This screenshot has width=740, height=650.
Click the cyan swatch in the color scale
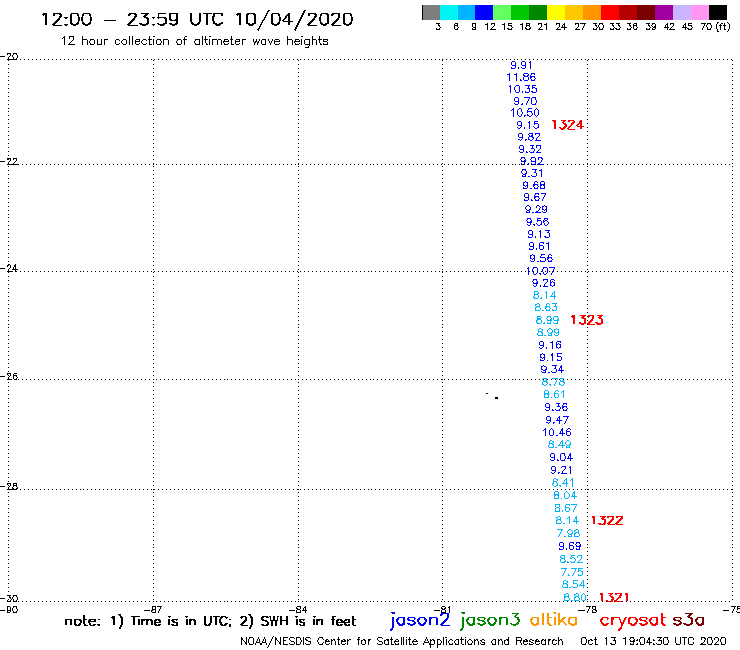pyautogui.click(x=449, y=12)
